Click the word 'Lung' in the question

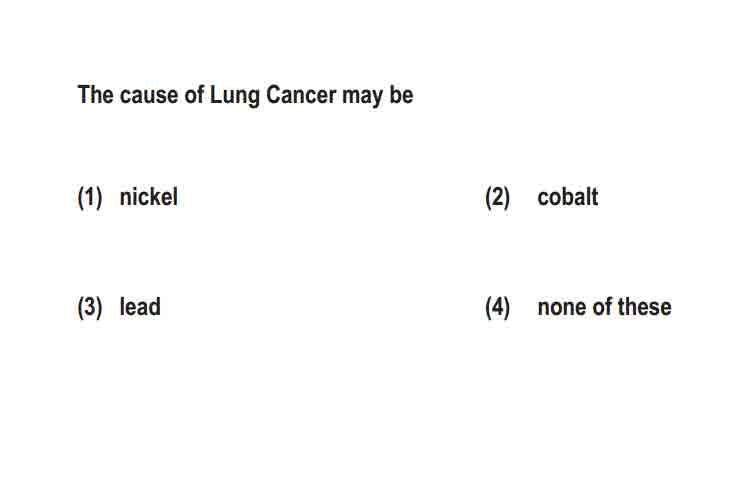tap(235, 96)
